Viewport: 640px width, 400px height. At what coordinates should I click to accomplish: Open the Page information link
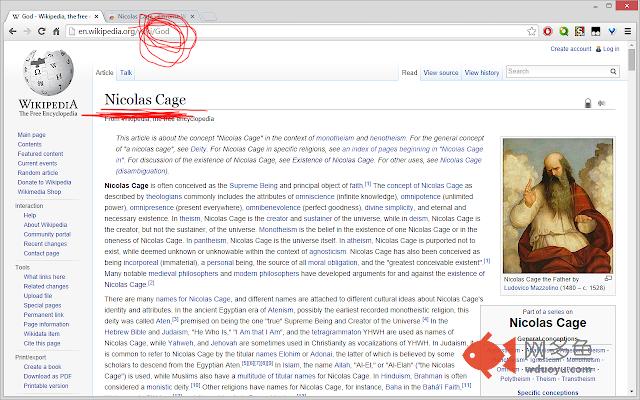[46, 324]
